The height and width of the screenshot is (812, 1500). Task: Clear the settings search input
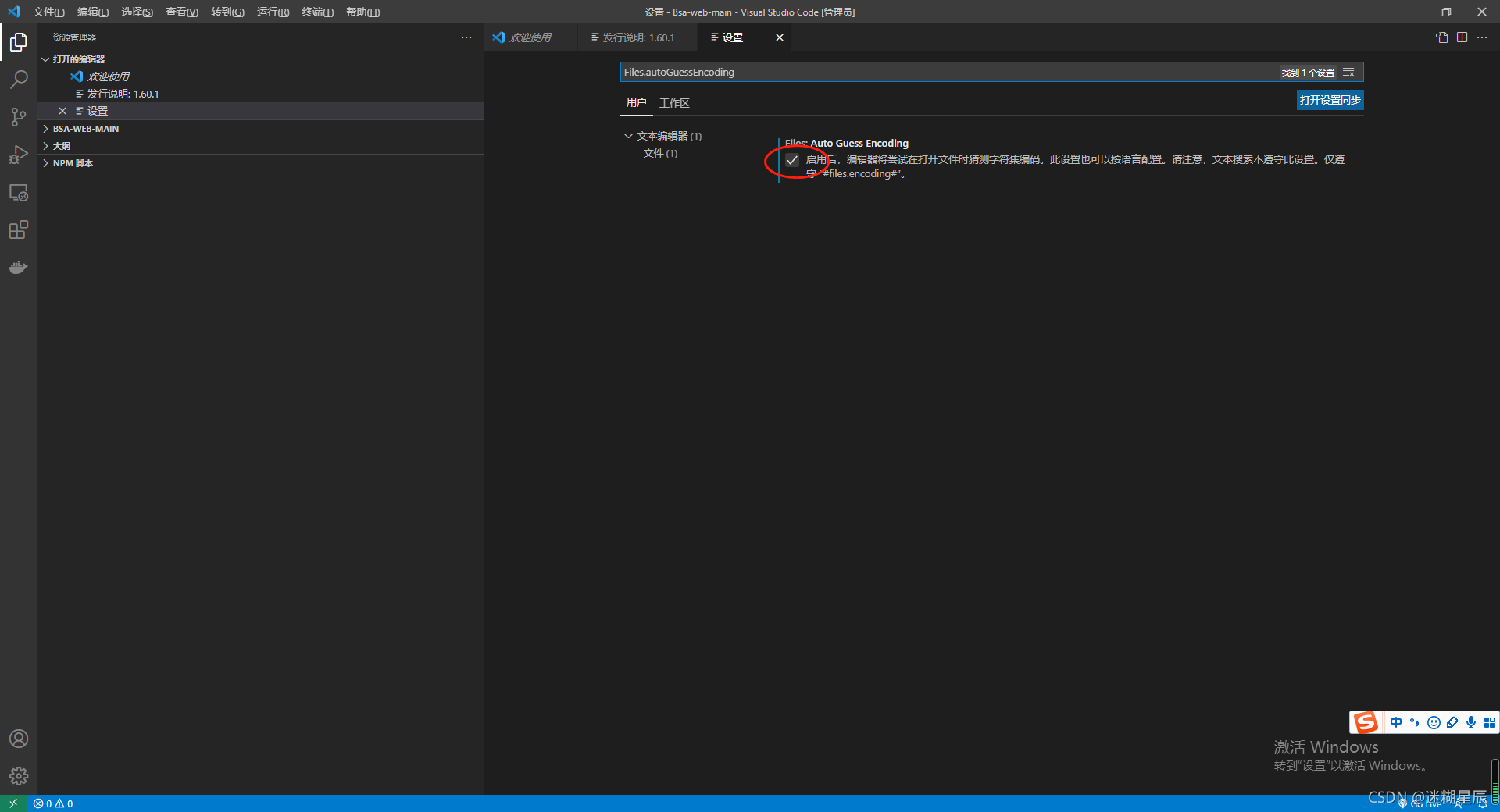coord(1349,72)
